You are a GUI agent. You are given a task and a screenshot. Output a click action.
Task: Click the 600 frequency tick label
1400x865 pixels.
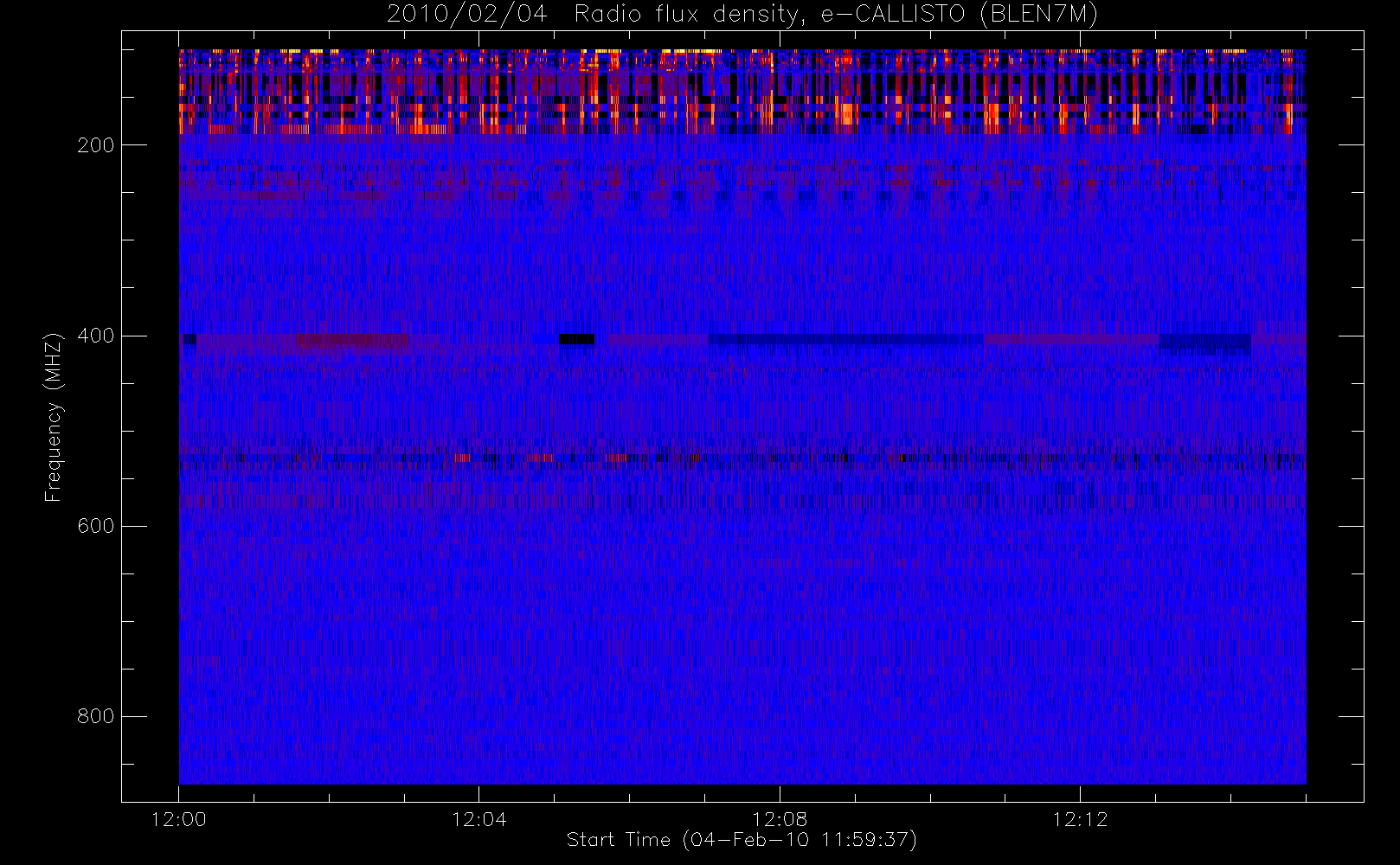96,526
